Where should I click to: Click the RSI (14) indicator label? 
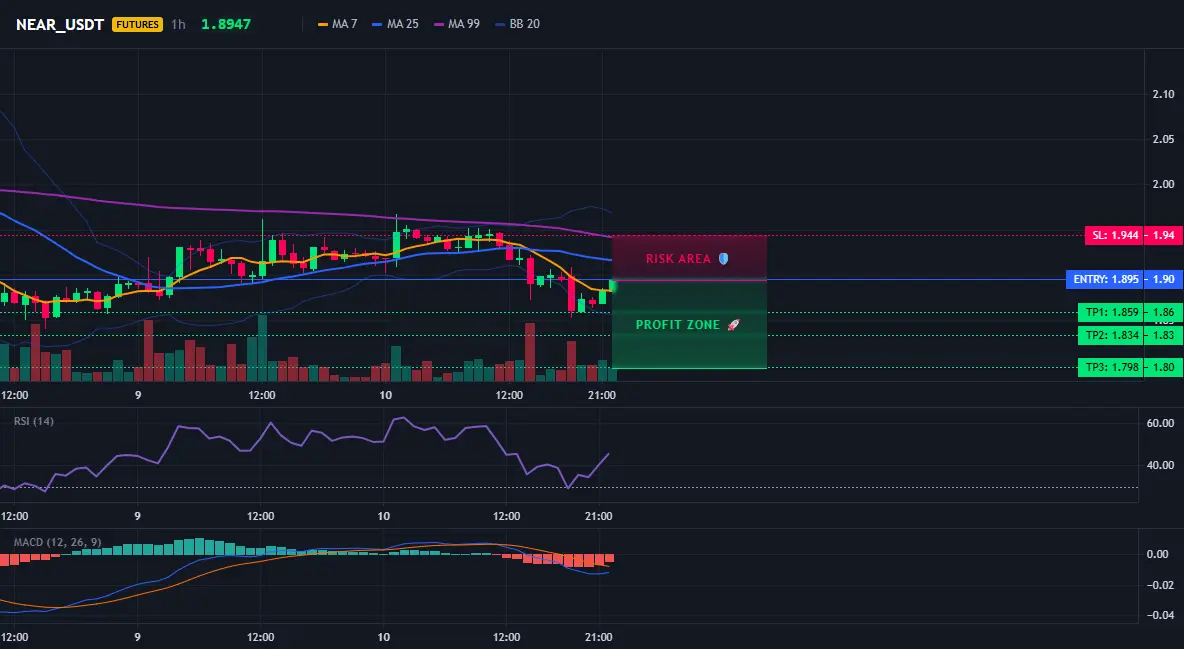click(x=34, y=421)
